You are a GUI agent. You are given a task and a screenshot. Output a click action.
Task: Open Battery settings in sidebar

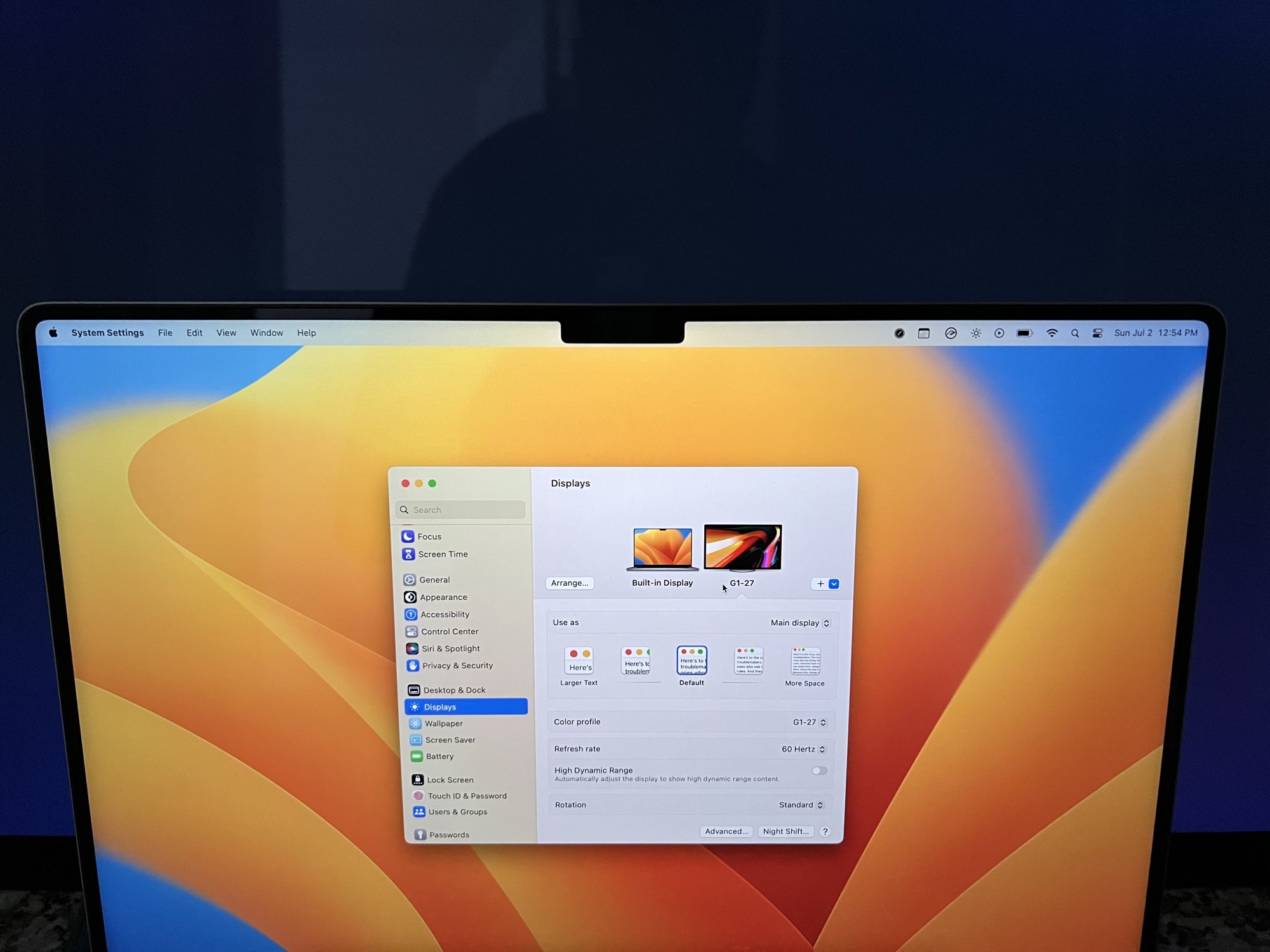pyautogui.click(x=439, y=757)
